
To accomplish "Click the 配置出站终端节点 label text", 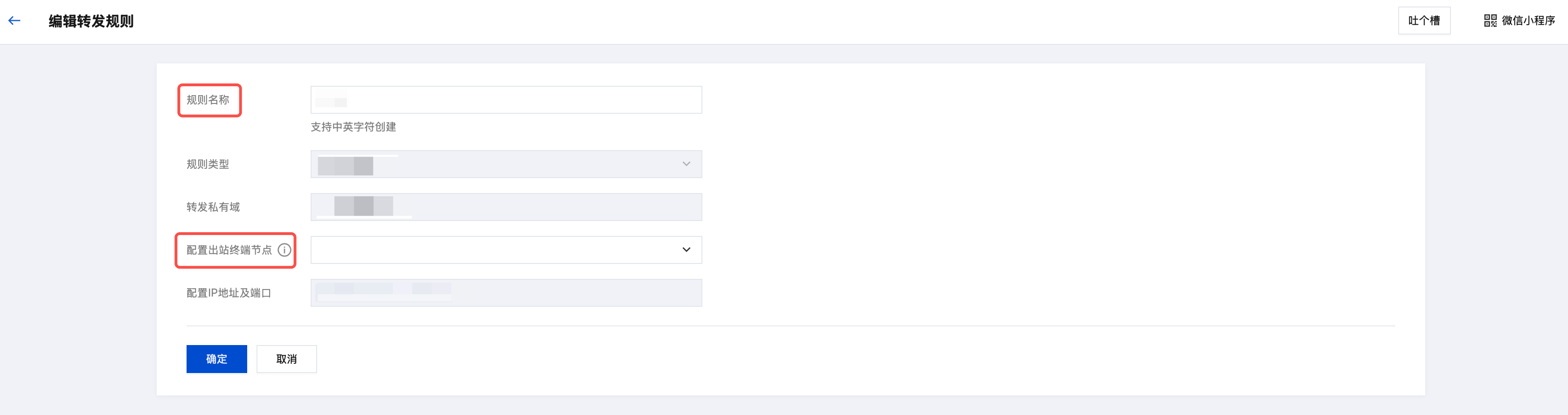I will (229, 250).
